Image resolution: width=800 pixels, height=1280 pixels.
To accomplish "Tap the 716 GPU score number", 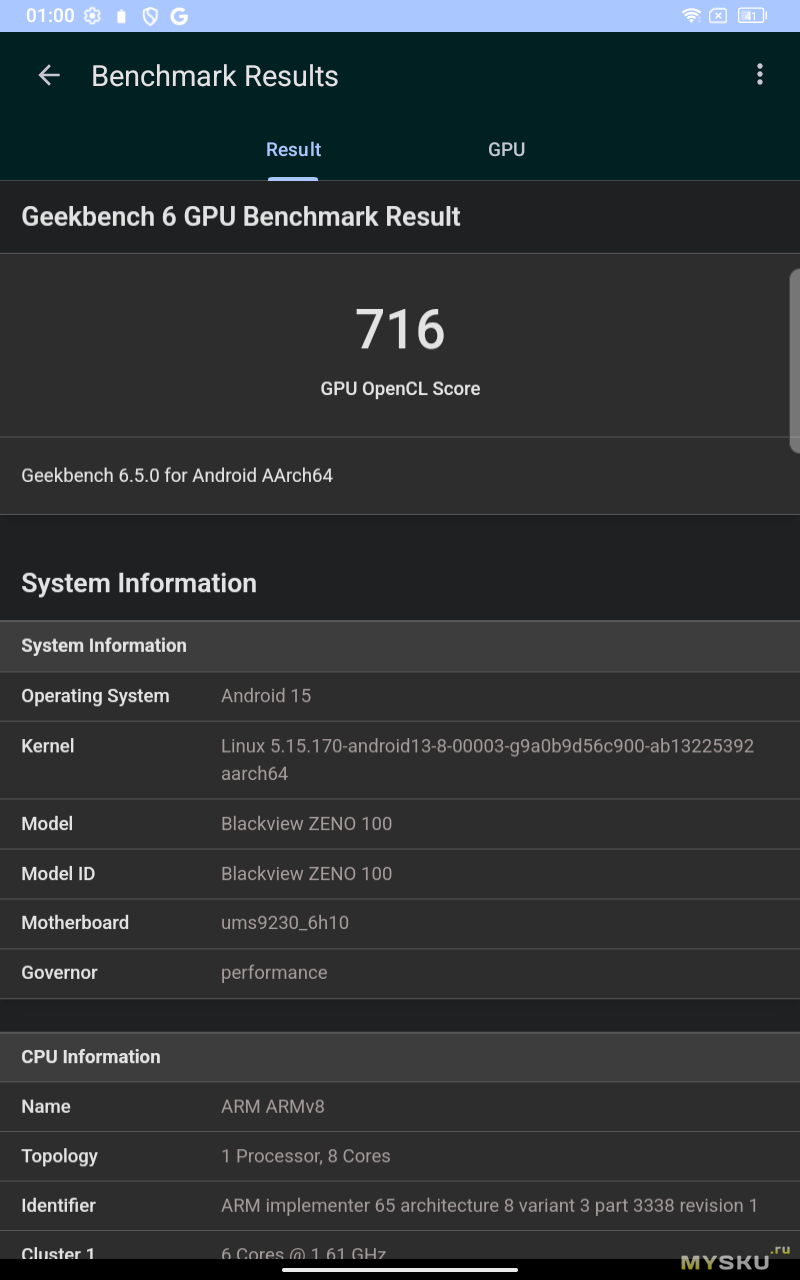I will click(400, 329).
